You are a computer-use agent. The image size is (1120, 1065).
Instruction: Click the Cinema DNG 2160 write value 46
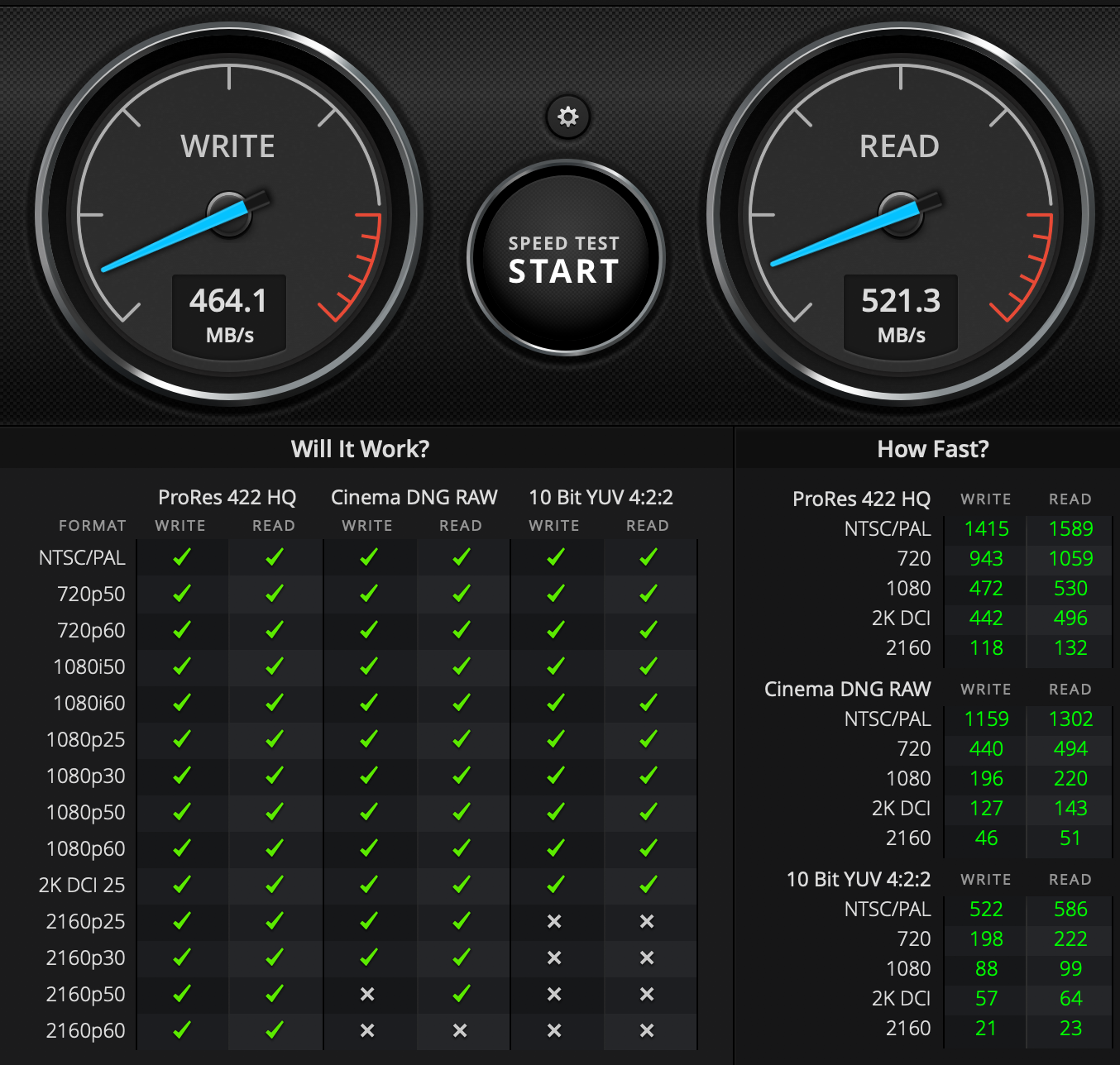coord(987,838)
